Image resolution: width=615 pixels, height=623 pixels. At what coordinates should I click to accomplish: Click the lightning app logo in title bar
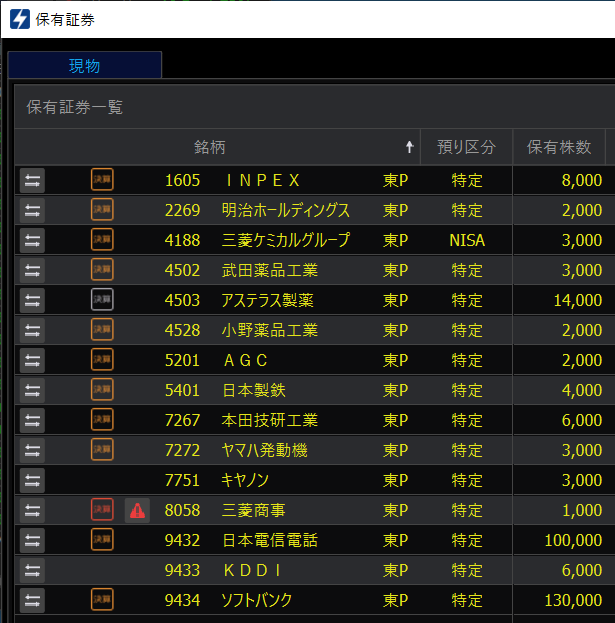pos(20,19)
